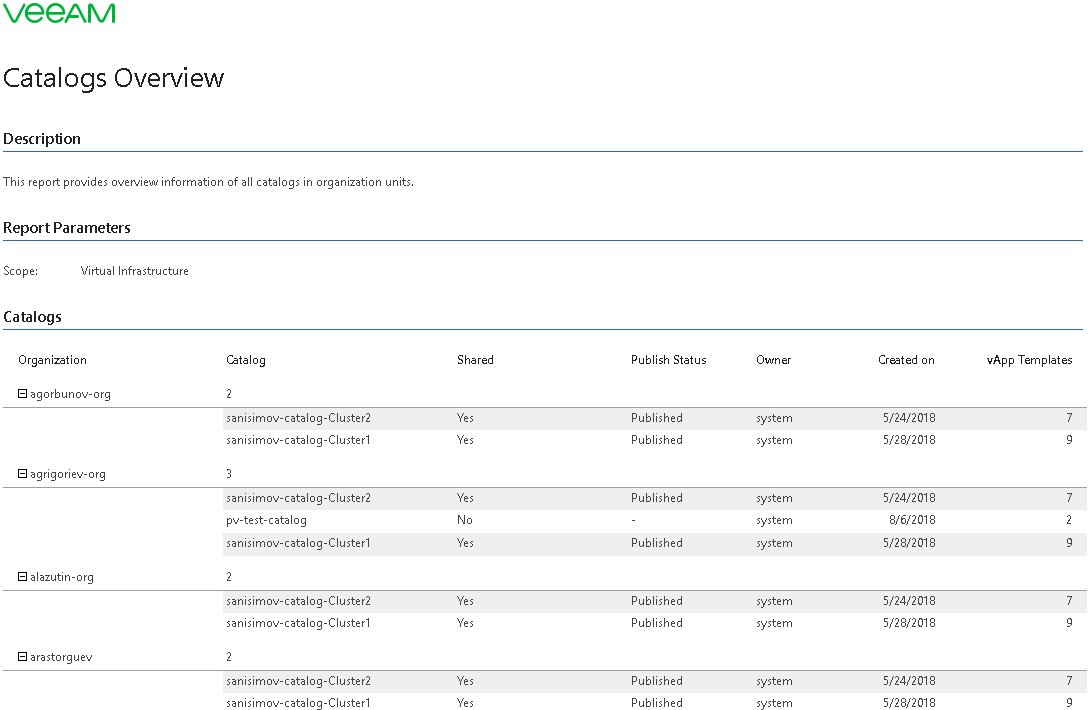1088x710 pixels.
Task: Click the Report Parameters section heading
Action: click(x=67, y=228)
